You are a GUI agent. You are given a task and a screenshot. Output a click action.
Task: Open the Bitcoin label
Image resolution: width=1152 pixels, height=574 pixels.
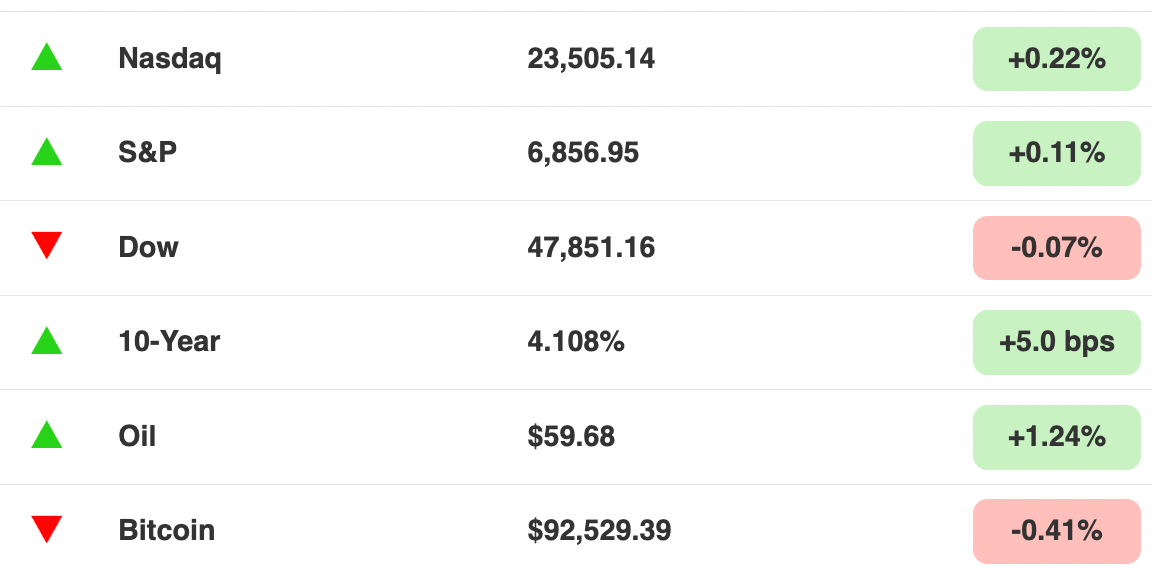click(x=167, y=530)
